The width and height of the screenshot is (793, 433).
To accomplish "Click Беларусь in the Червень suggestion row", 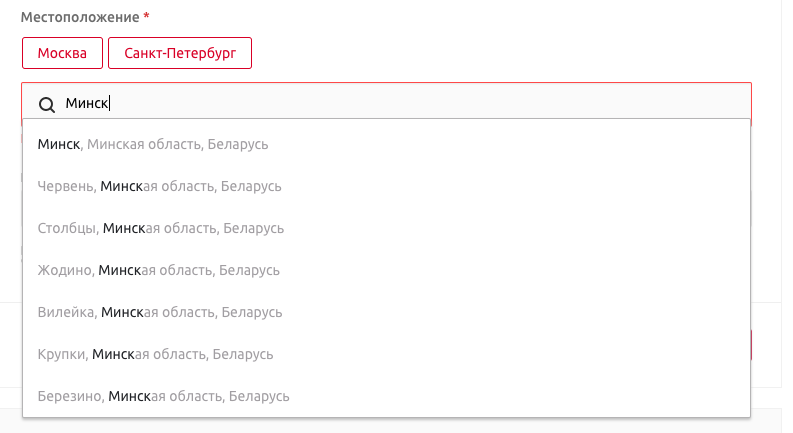I will point(251,186).
